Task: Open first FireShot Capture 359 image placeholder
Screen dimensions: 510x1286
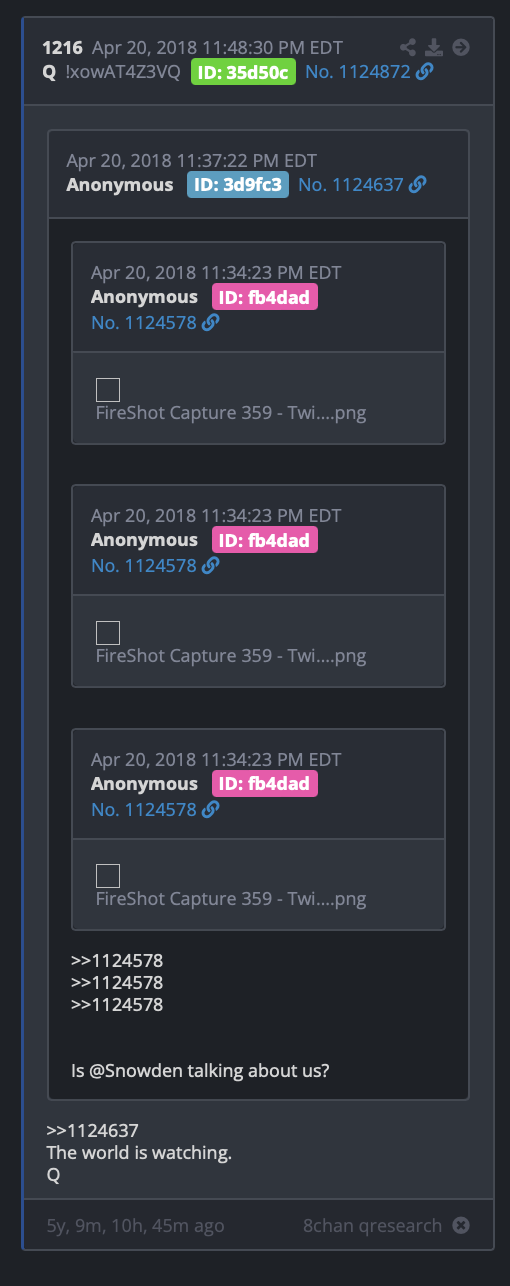Action: [108, 389]
